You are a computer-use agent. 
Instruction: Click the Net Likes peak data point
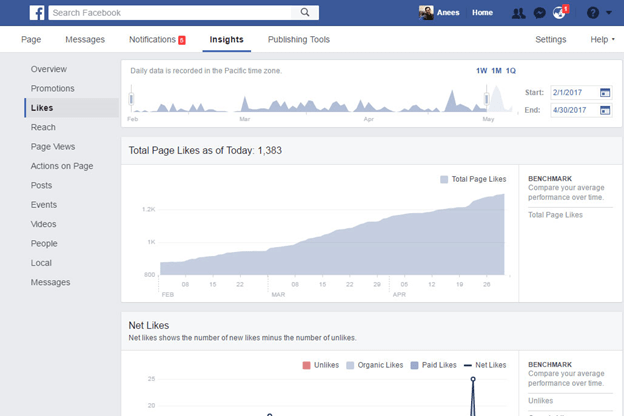click(473, 379)
